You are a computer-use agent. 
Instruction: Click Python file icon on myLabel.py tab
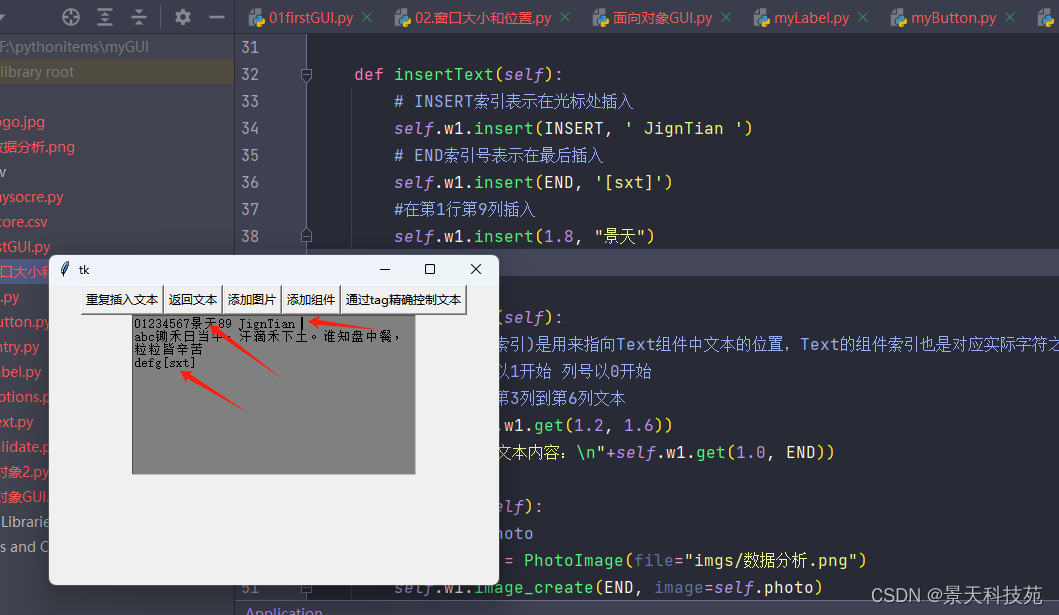pos(762,18)
